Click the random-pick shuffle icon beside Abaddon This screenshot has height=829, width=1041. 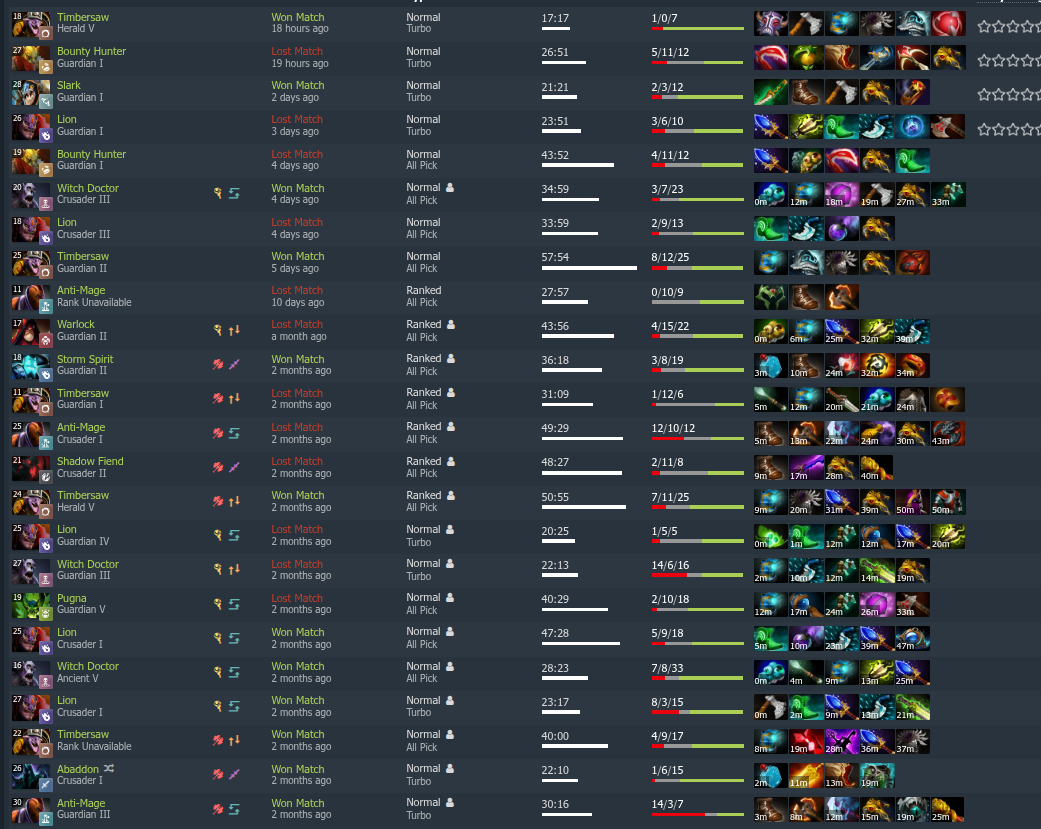pyautogui.click(x=109, y=768)
